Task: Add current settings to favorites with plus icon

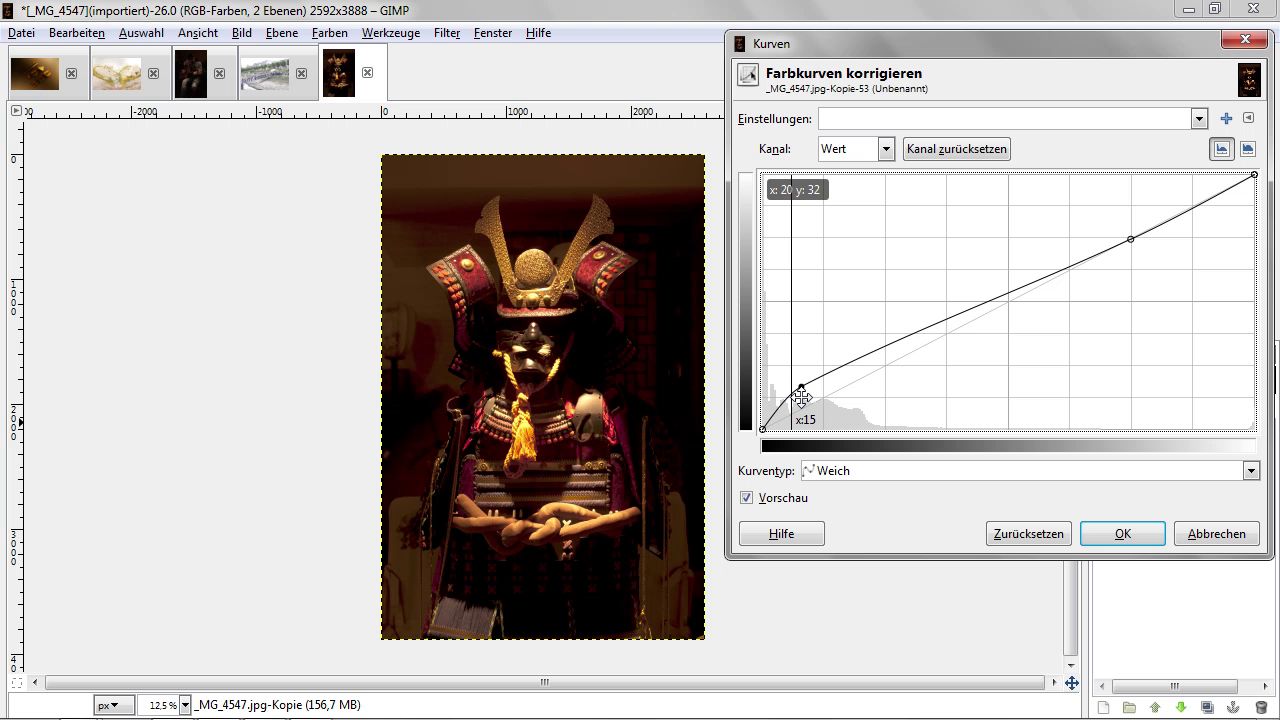Action: [1226, 119]
